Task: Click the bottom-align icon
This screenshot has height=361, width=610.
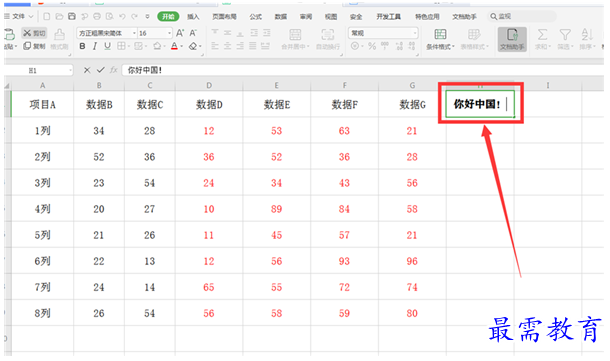Action: pos(240,33)
